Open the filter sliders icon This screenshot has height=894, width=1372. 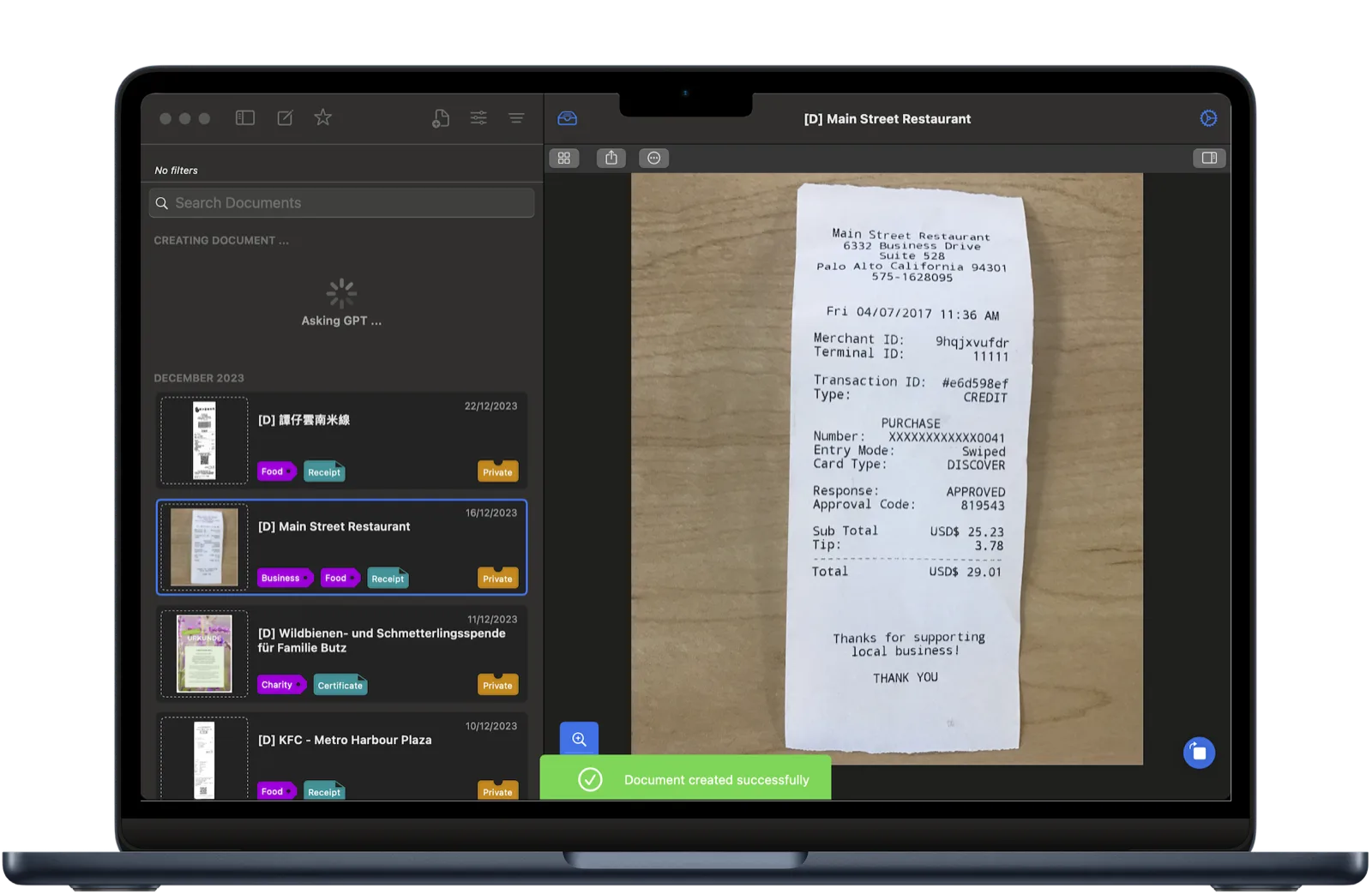point(478,118)
